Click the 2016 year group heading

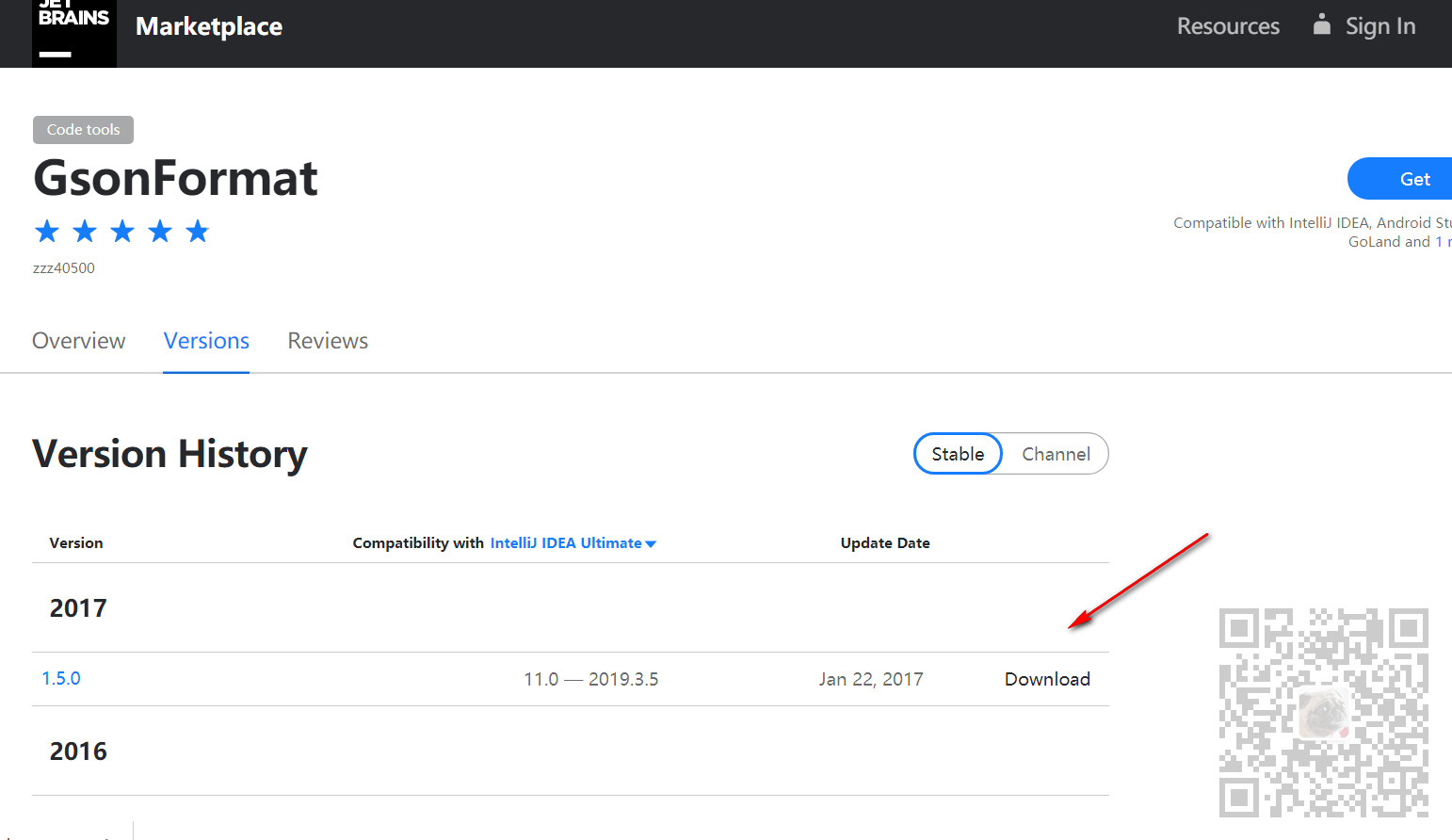pos(78,751)
